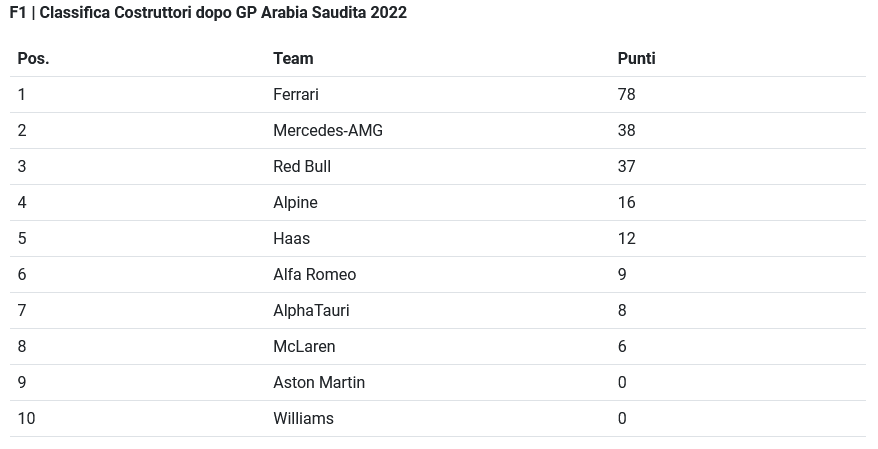Click the Team column header
The image size is (878, 449).
click(293, 58)
